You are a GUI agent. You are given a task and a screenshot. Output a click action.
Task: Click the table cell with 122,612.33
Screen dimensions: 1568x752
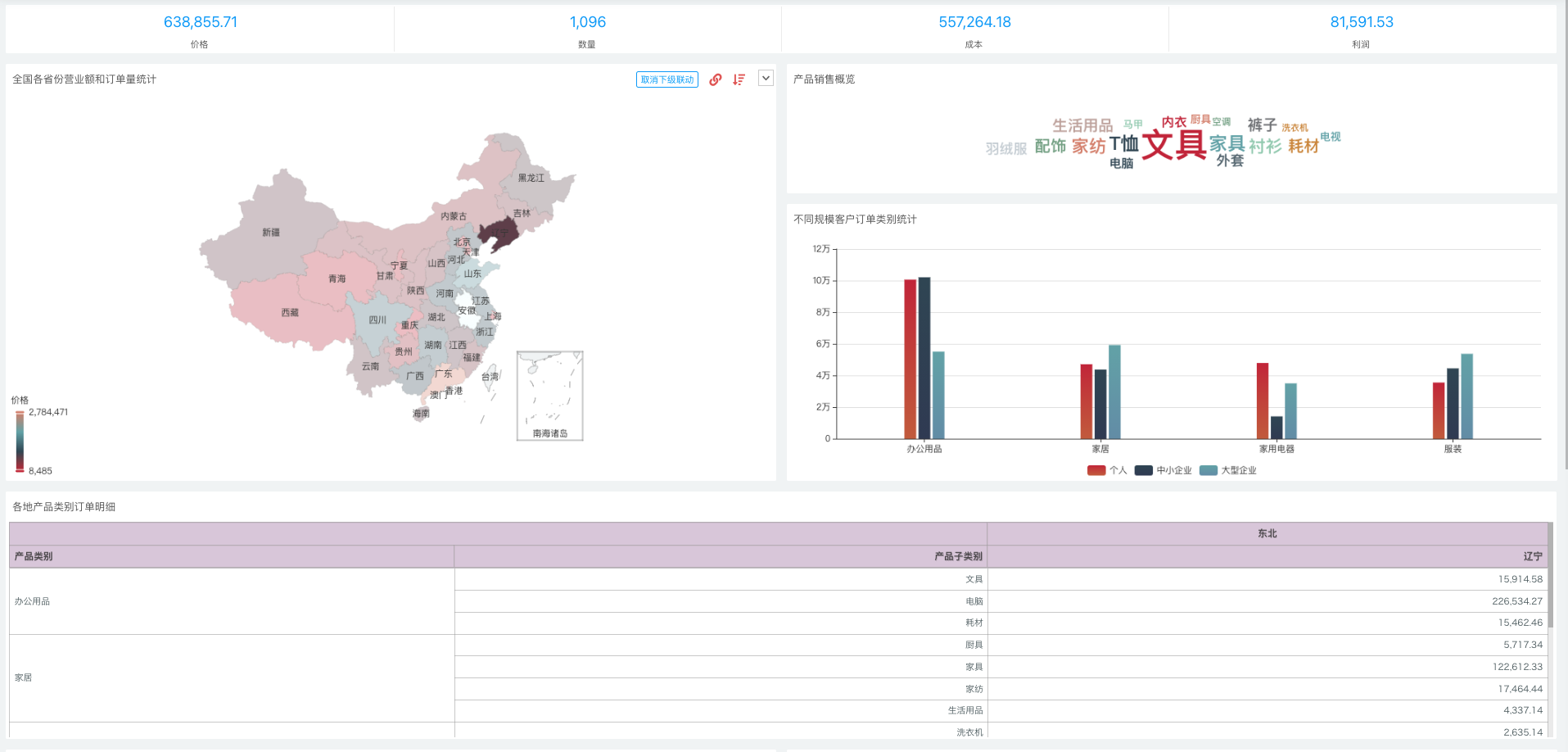[1268, 667]
